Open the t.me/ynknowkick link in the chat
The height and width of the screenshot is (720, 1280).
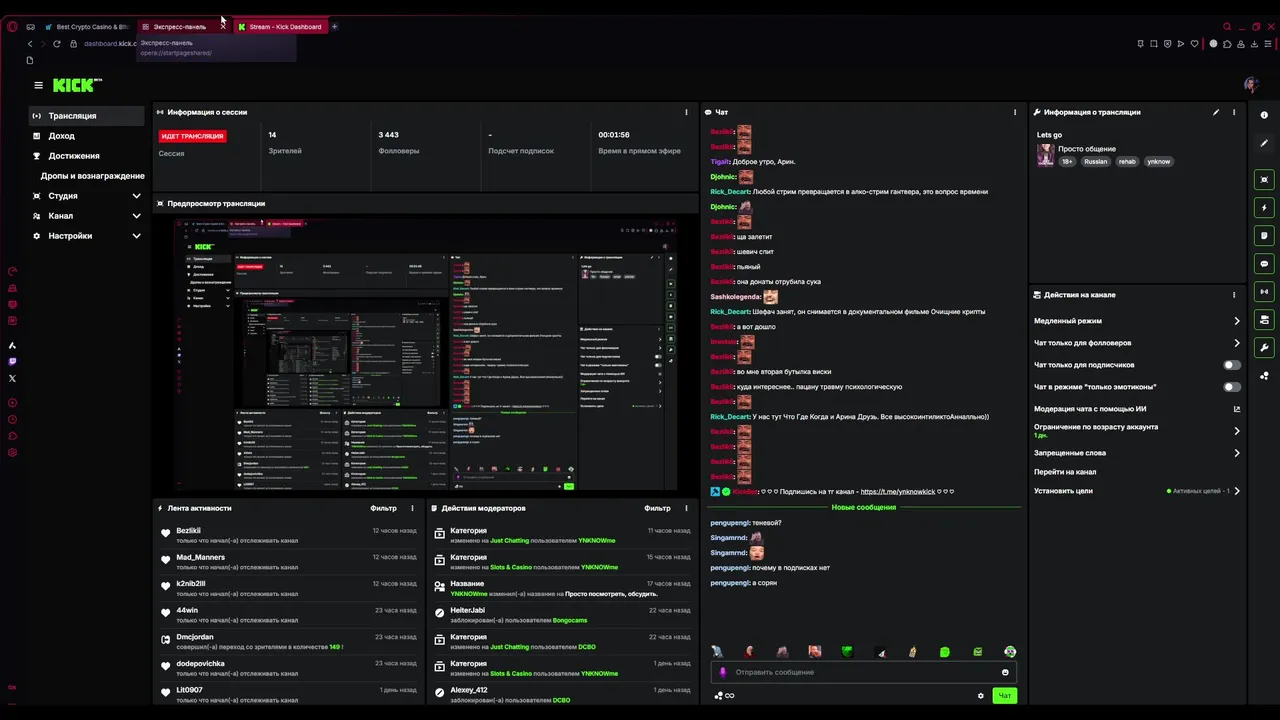(x=898, y=492)
